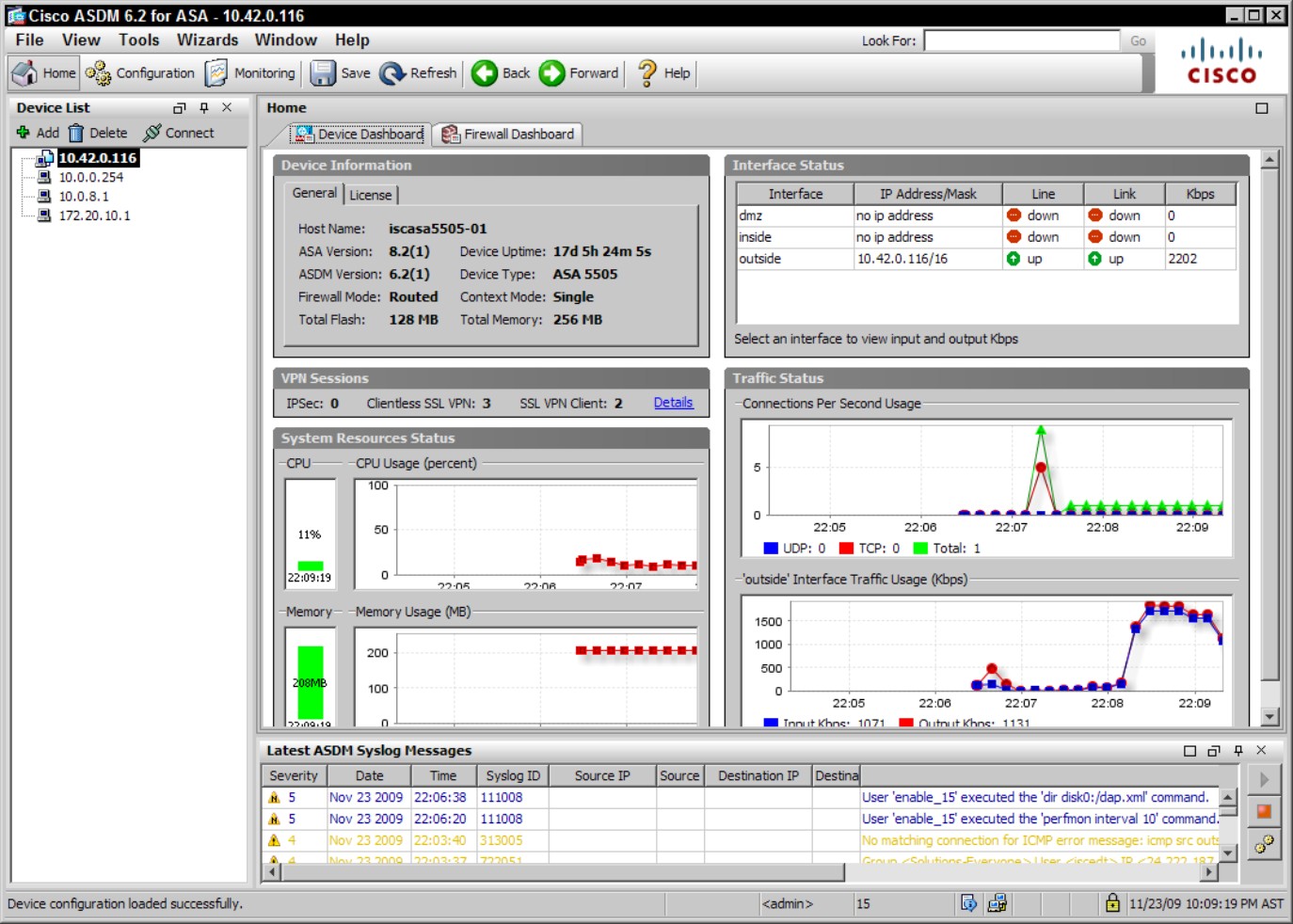Click the IP Address/Mask column header
1293x924 pixels.
(928, 194)
